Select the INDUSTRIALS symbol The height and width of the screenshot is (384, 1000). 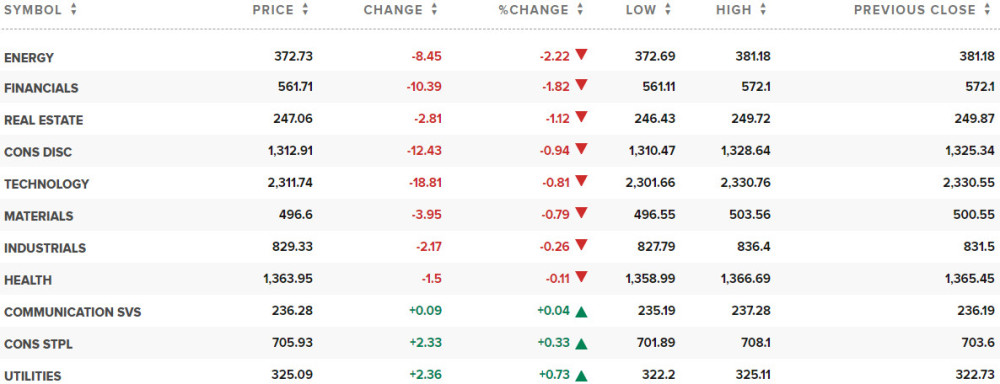click(45, 247)
